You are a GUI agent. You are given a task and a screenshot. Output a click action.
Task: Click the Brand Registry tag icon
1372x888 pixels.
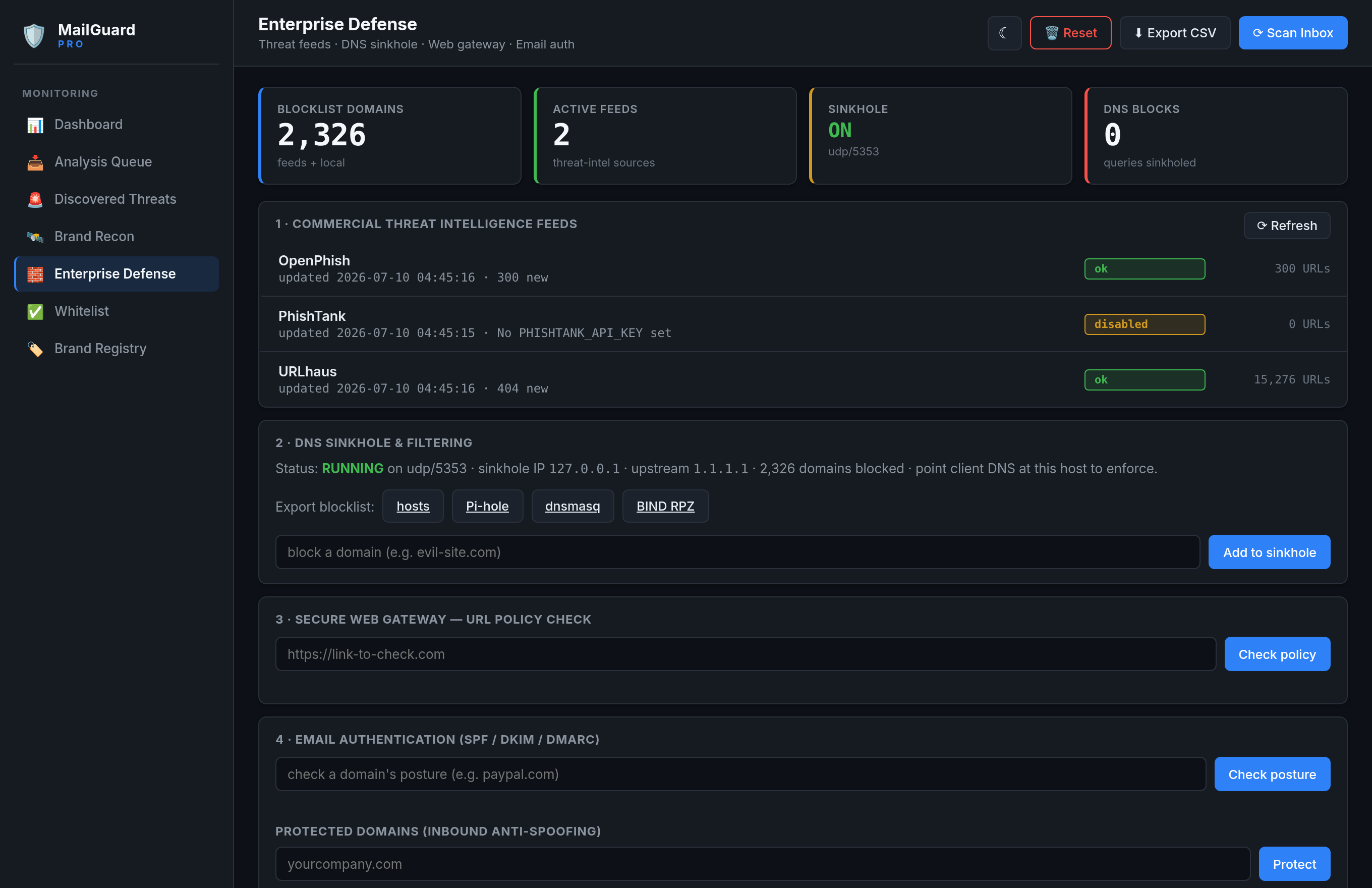(35, 349)
